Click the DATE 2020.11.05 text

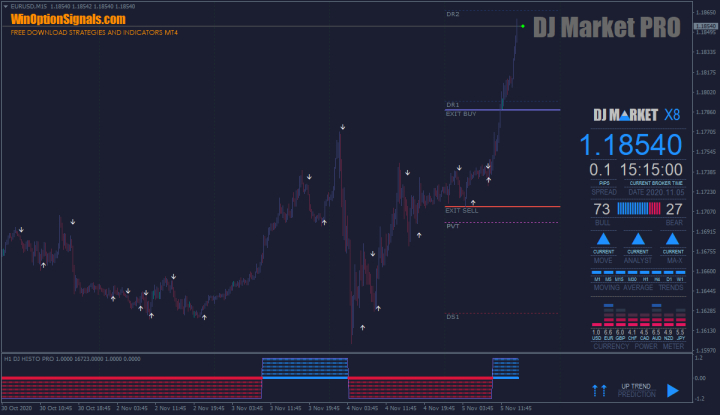656,192
